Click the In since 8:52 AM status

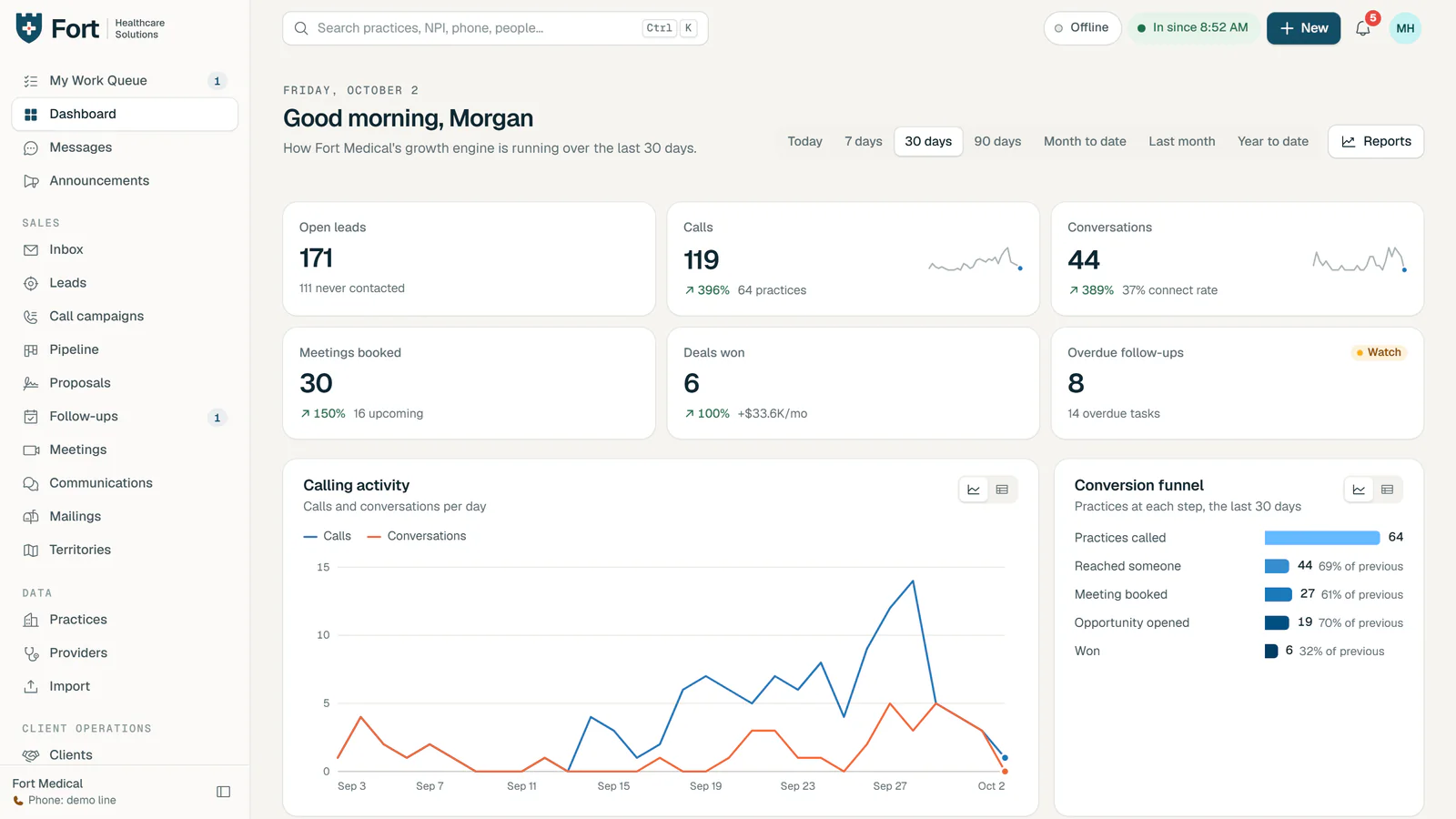tap(1192, 28)
